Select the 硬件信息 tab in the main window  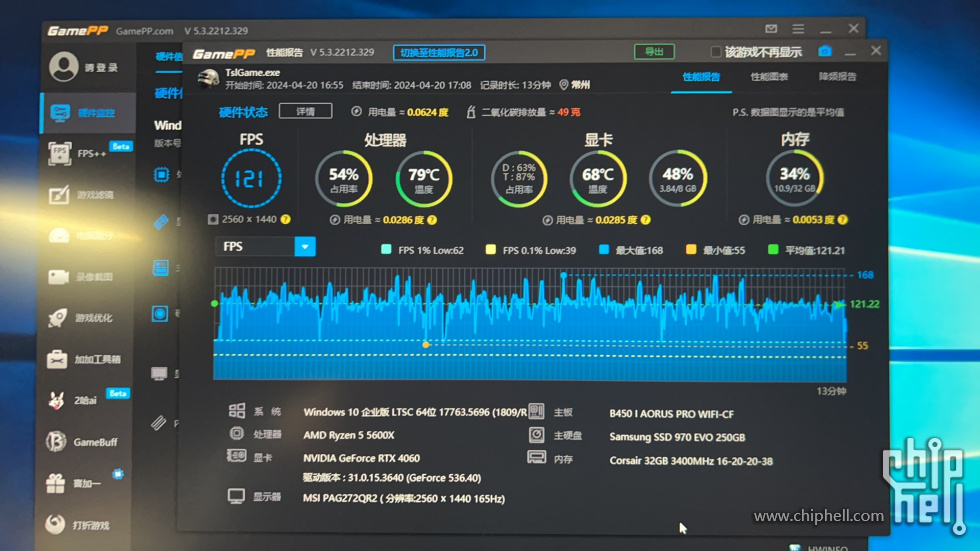(169, 57)
